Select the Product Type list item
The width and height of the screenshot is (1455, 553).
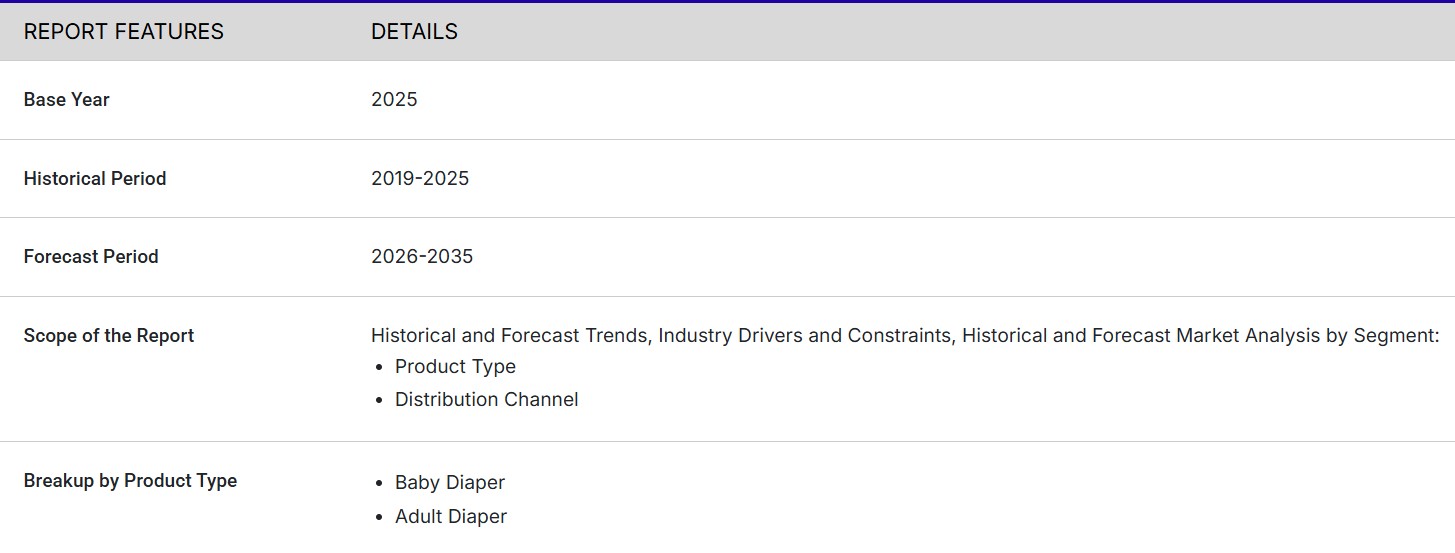coord(455,367)
